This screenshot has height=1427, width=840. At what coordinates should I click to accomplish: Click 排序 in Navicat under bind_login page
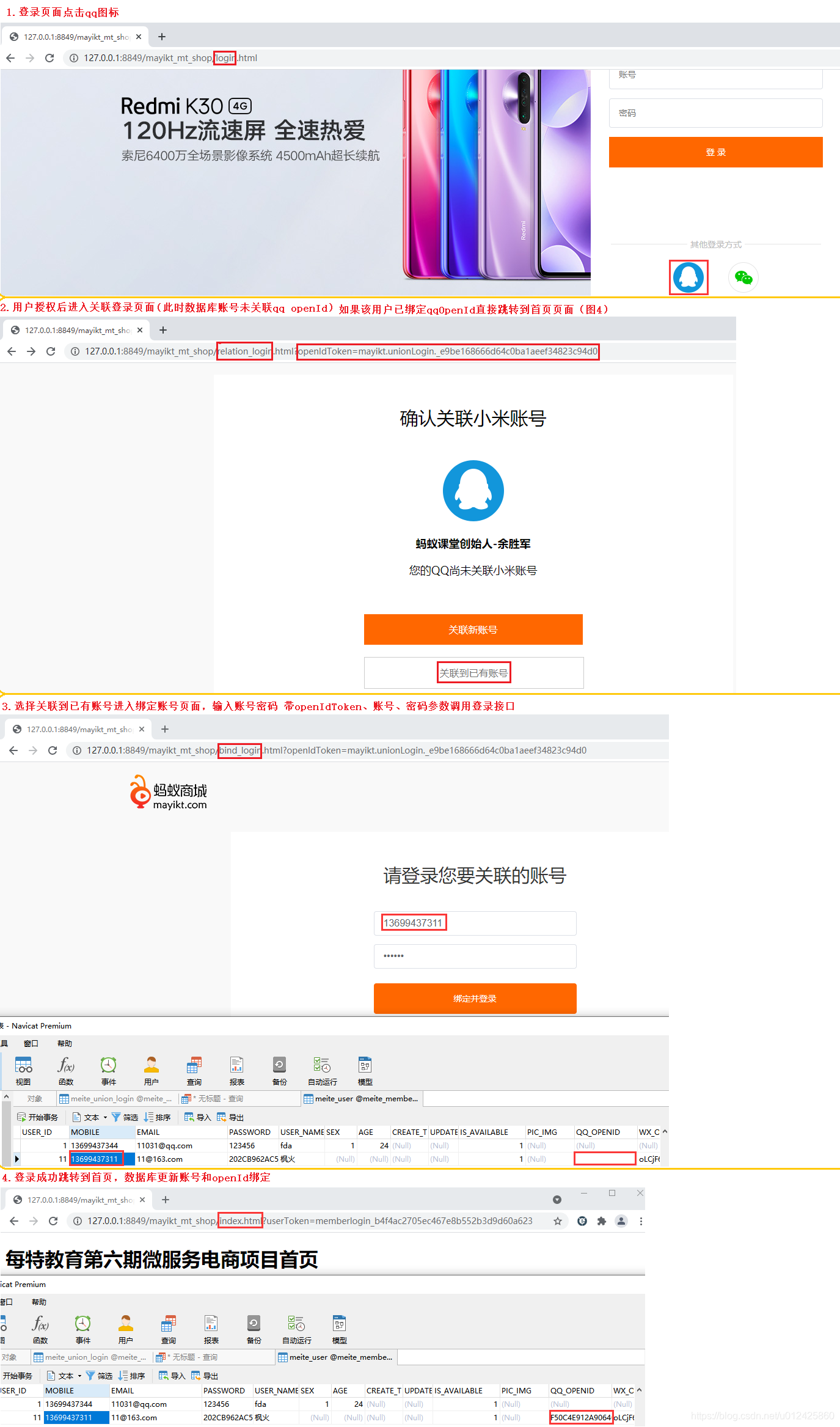pos(158,1117)
